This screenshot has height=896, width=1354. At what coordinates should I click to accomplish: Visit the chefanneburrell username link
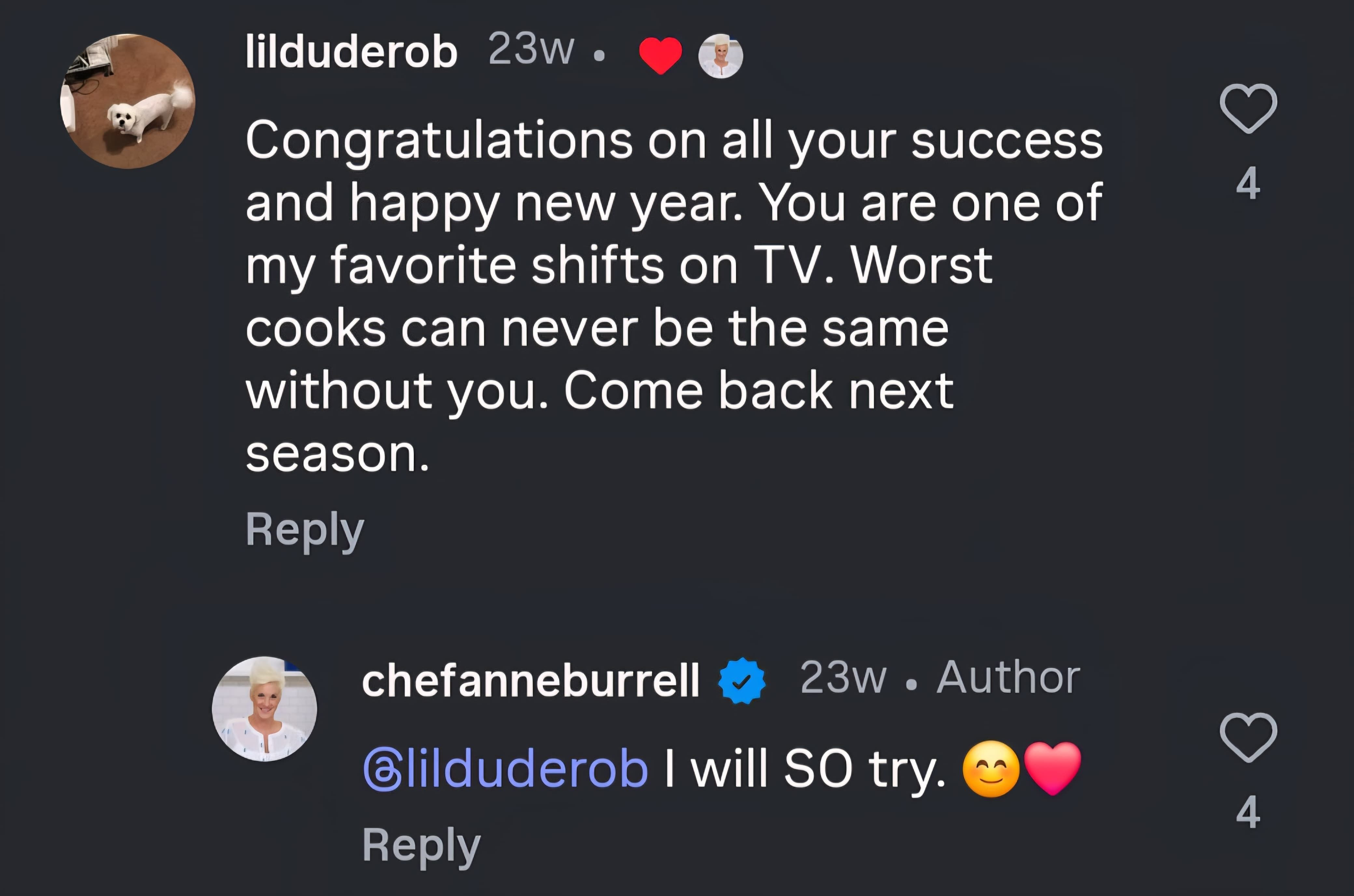pos(531,681)
